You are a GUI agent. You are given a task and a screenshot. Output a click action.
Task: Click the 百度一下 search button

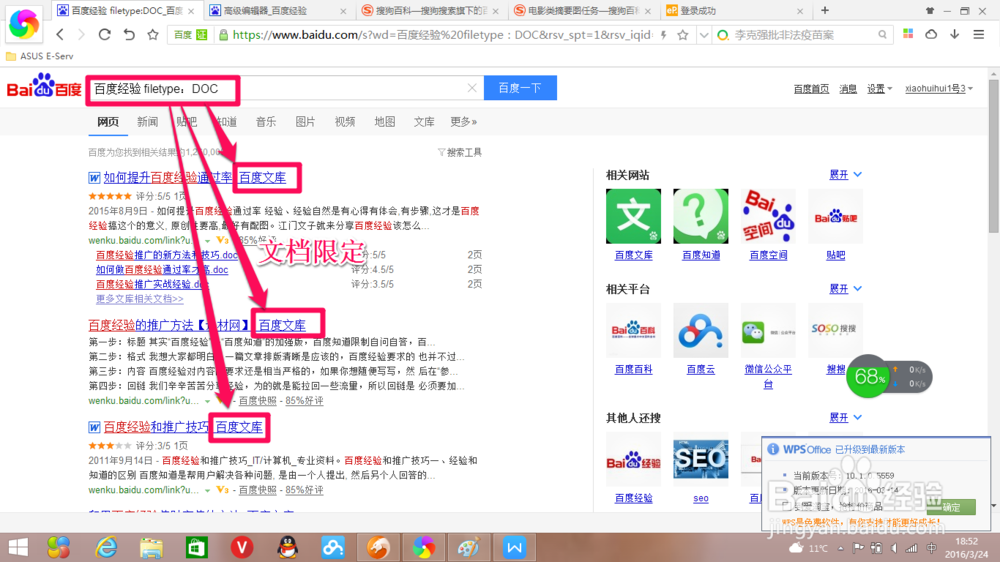[520, 88]
